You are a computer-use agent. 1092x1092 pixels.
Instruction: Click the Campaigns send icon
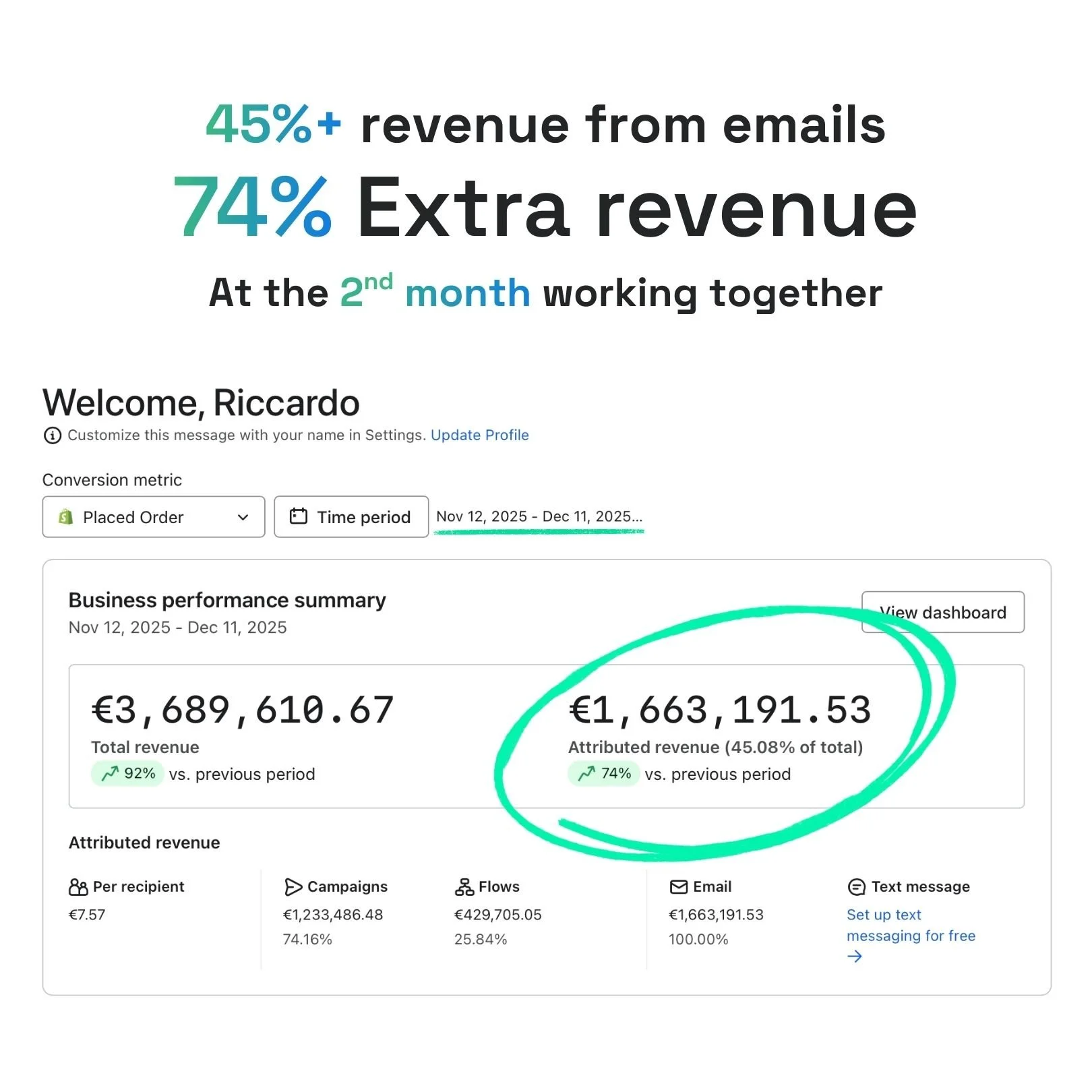(293, 887)
